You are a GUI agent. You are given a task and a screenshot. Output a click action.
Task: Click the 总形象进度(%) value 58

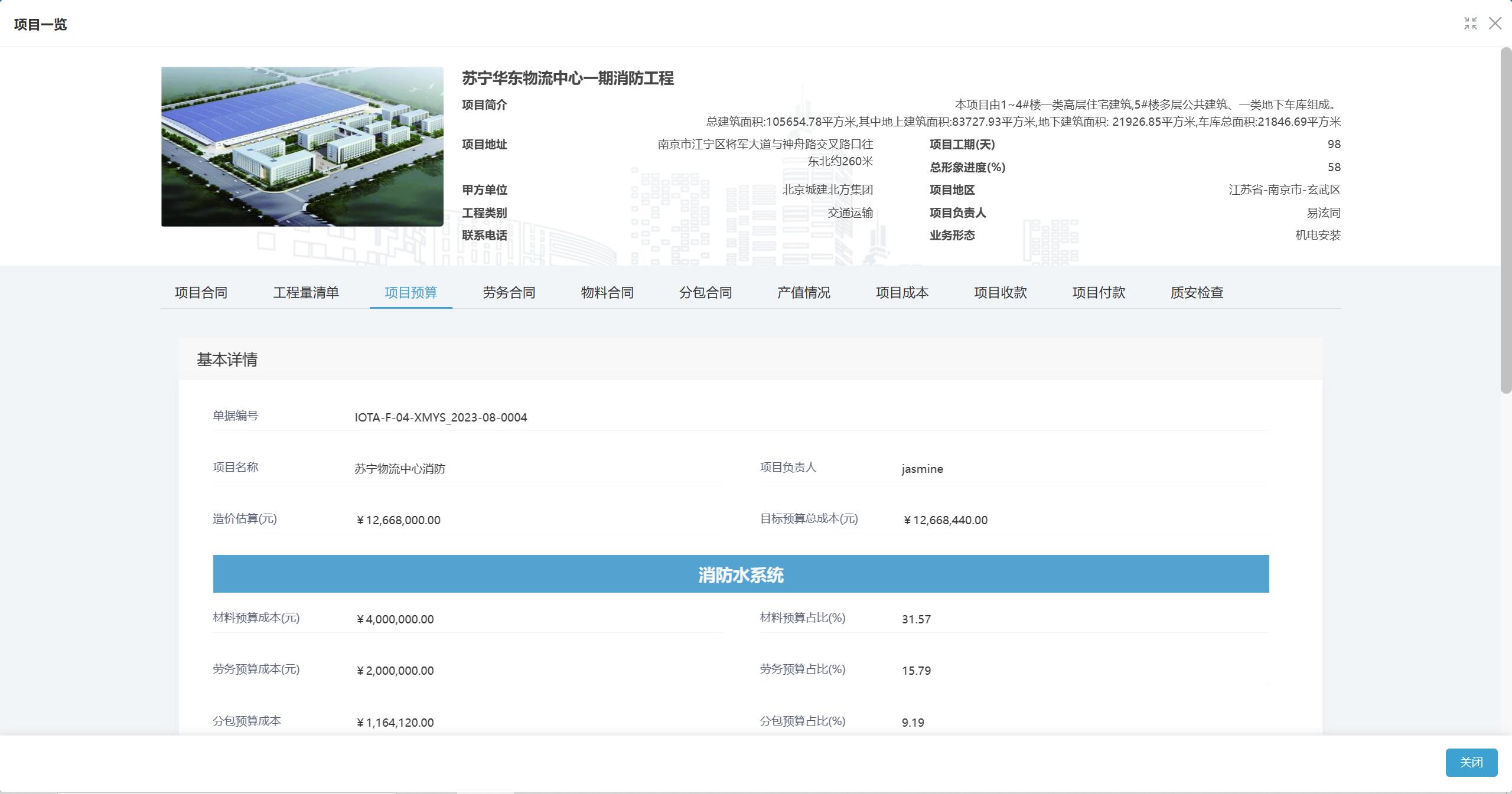tap(1334, 167)
